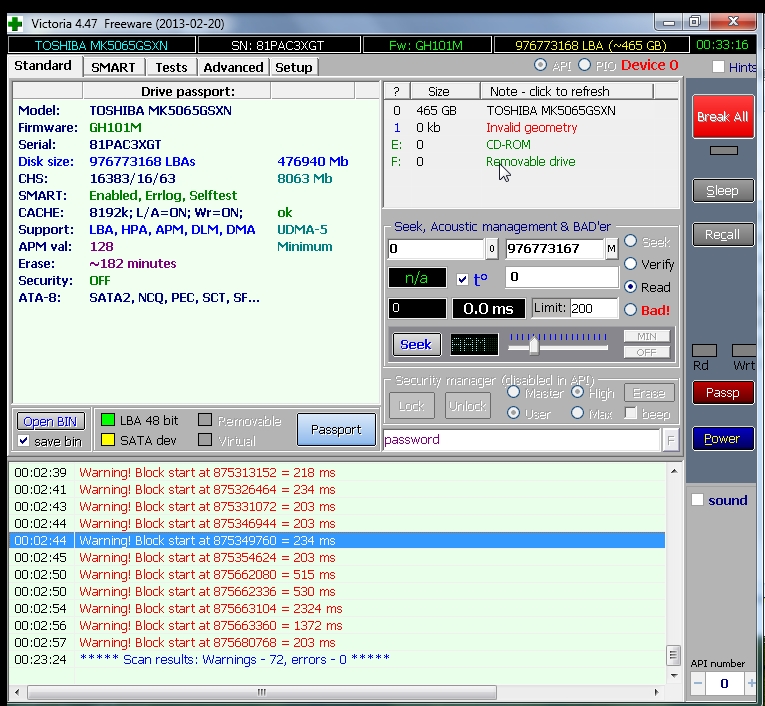Decrease API number with minus button
The width and height of the screenshot is (765, 706).
coord(698,684)
